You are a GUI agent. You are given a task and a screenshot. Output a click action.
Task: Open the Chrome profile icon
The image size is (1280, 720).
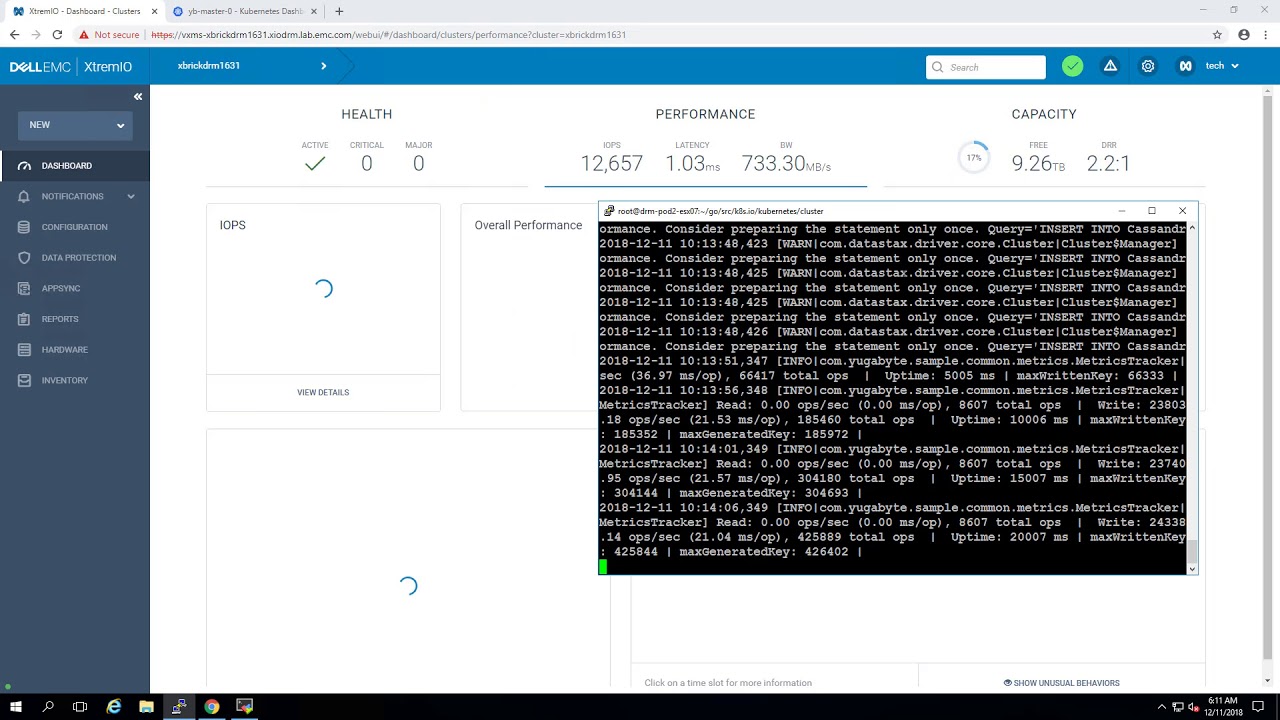1244,34
